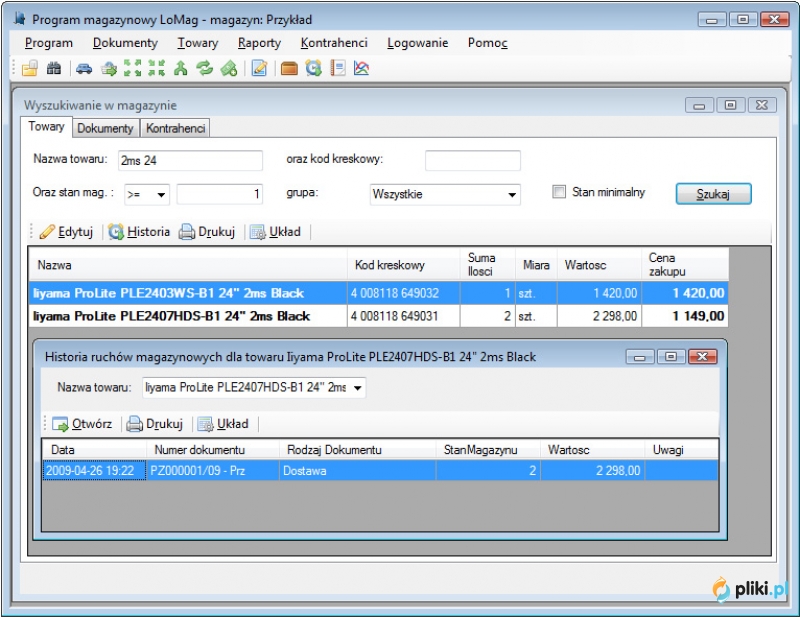Screen dimensions: 800x617
Task: Click the Historia label in results toolbar
Action: pyautogui.click(x=148, y=232)
